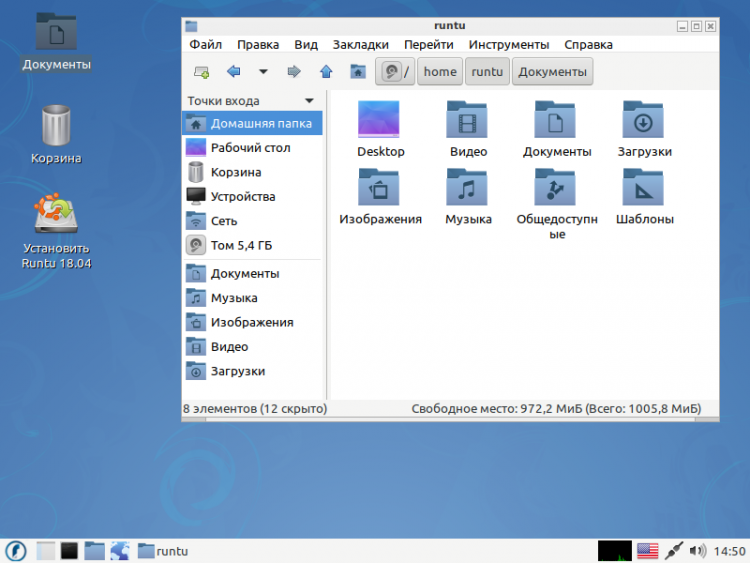Click the home path button

pos(440,72)
